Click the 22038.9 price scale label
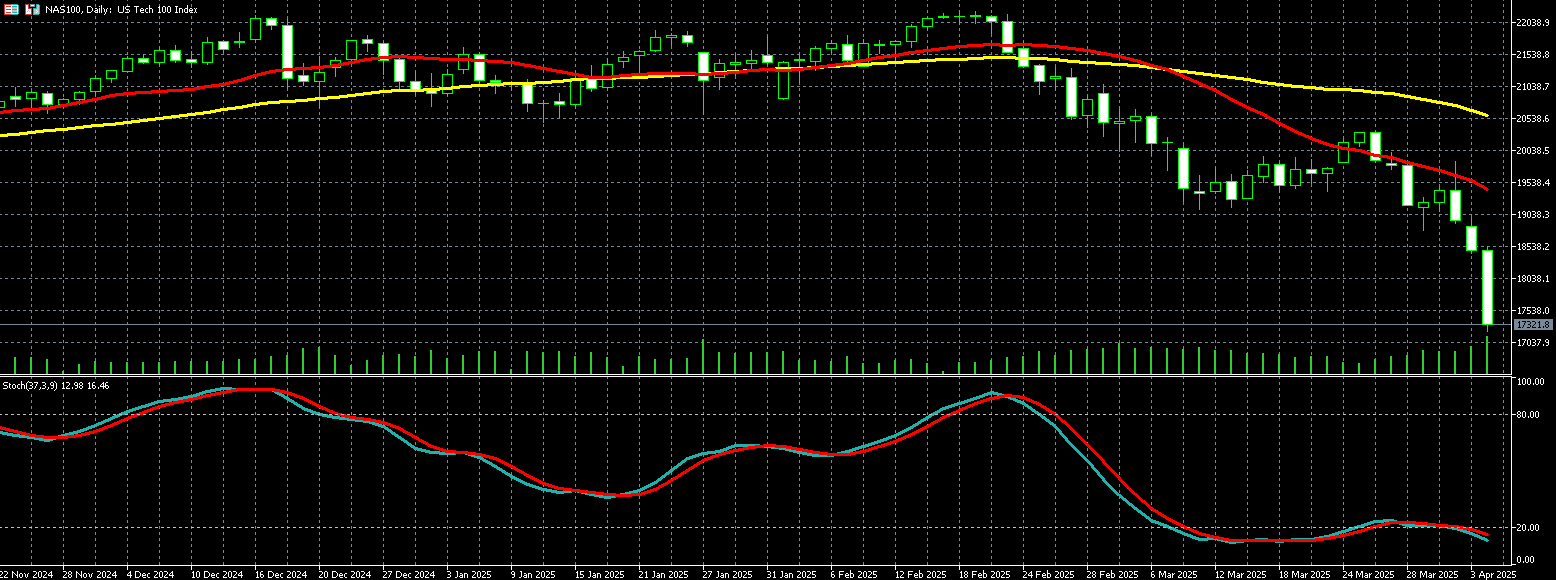1556x580 pixels. [1532, 22]
